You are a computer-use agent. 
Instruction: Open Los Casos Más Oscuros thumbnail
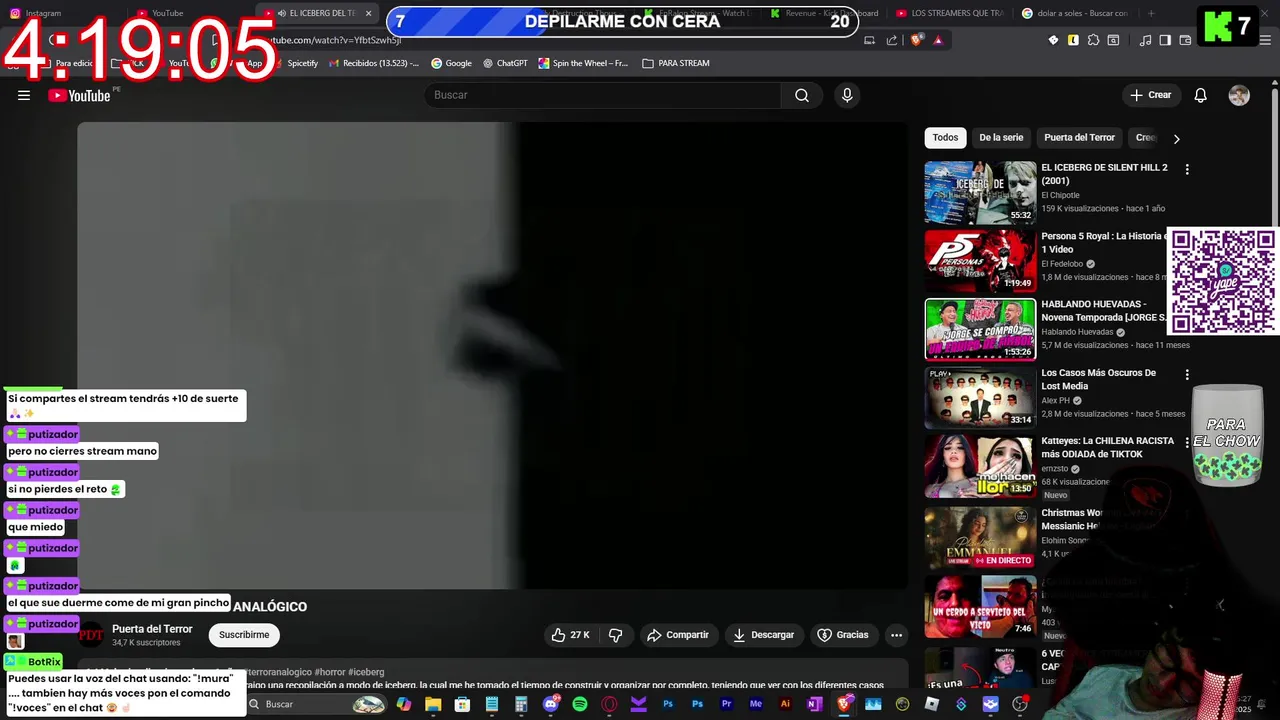[x=980, y=398]
